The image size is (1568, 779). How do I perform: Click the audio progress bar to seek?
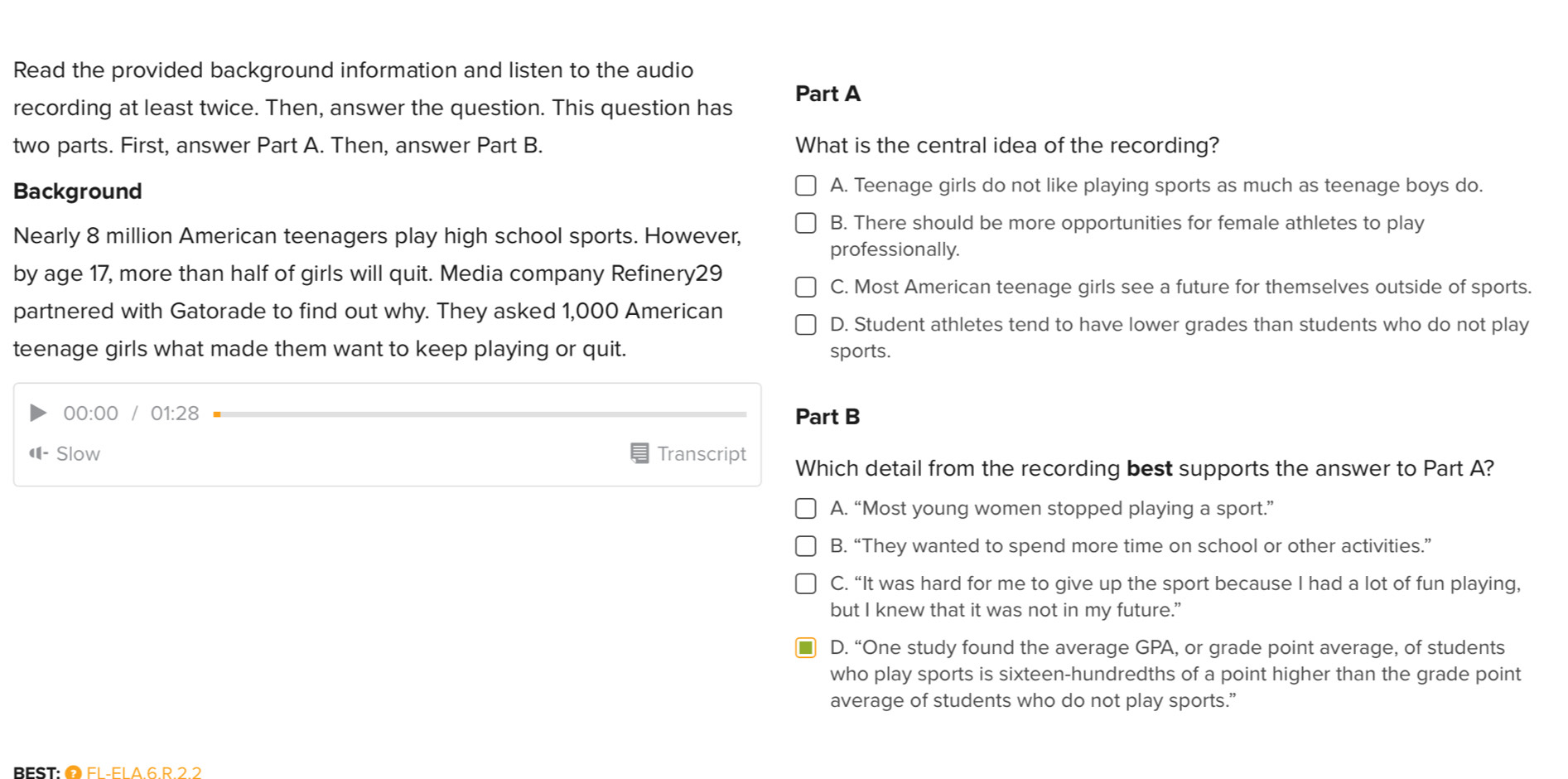[480, 414]
